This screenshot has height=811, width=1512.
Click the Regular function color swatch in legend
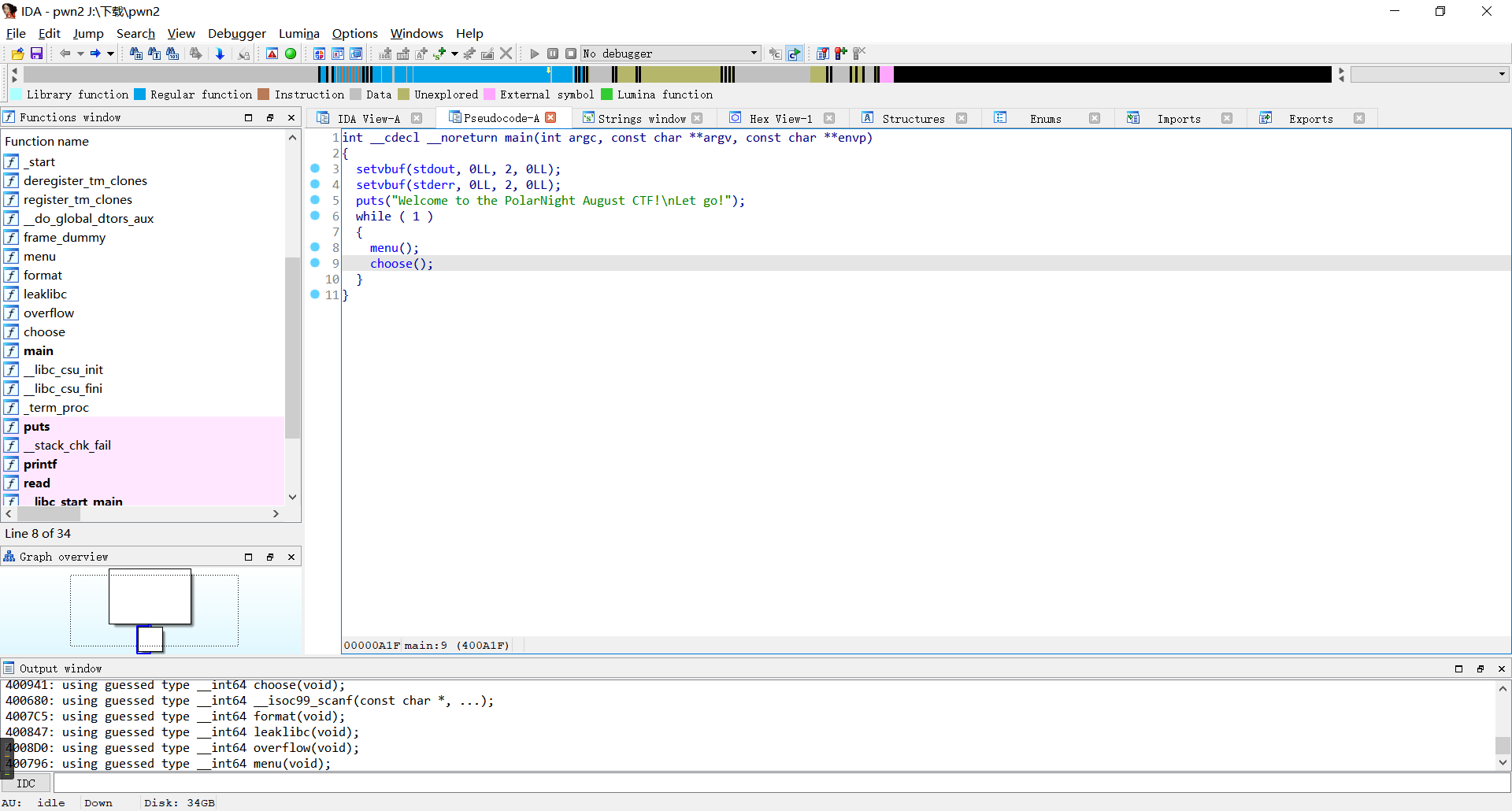pos(139,94)
